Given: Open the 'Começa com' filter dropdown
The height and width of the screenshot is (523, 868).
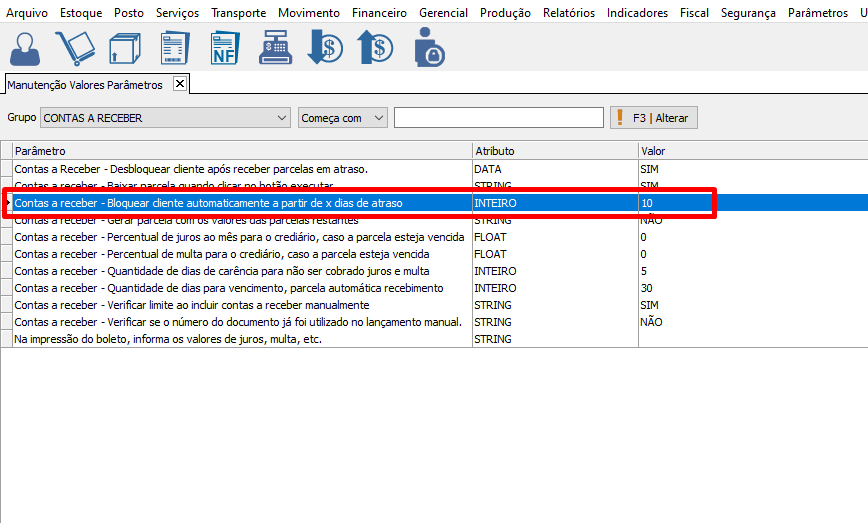Looking at the screenshot, I should (378, 118).
